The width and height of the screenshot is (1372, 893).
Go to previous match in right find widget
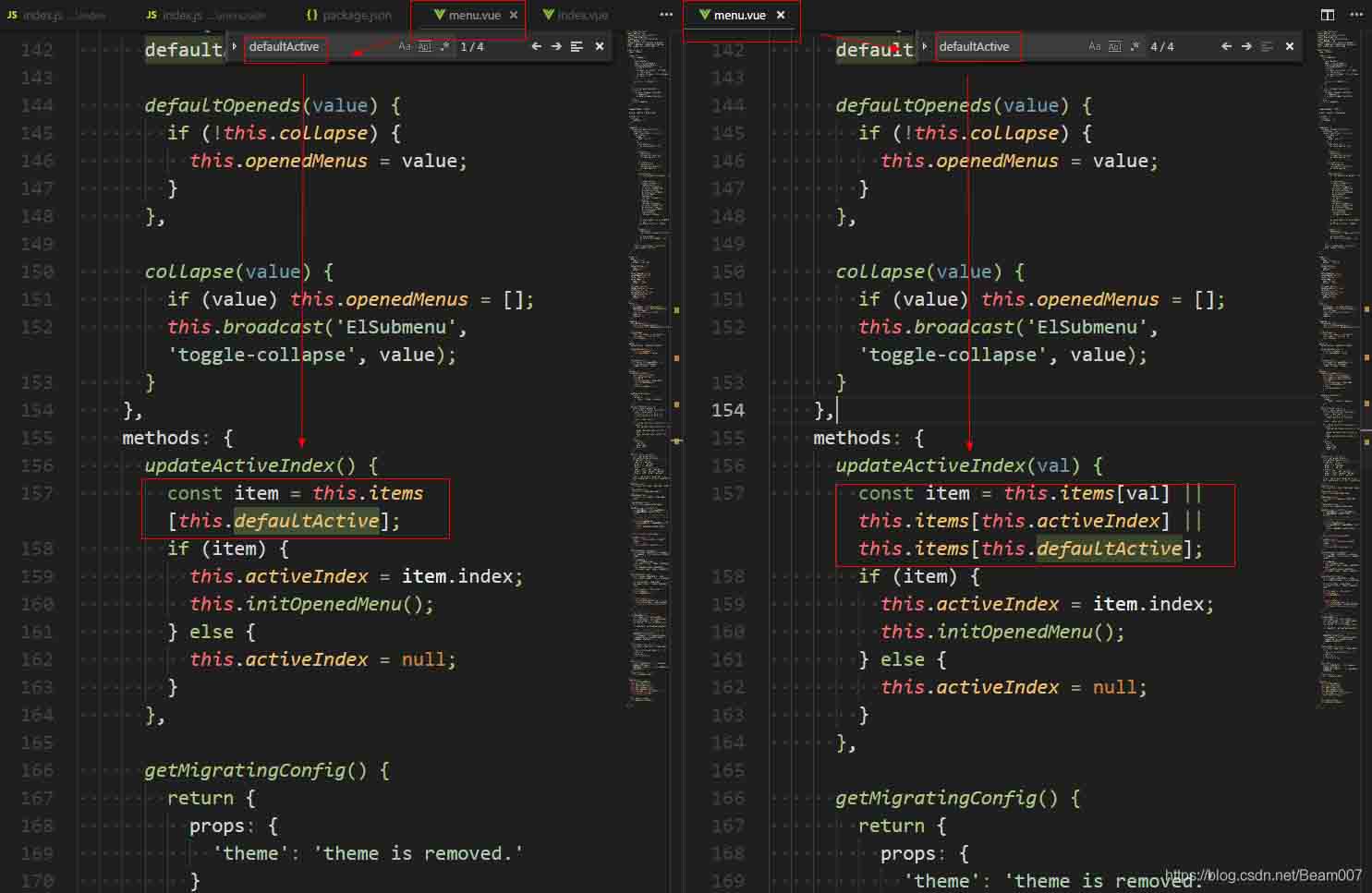pyautogui.click(x=1226, y=46)
